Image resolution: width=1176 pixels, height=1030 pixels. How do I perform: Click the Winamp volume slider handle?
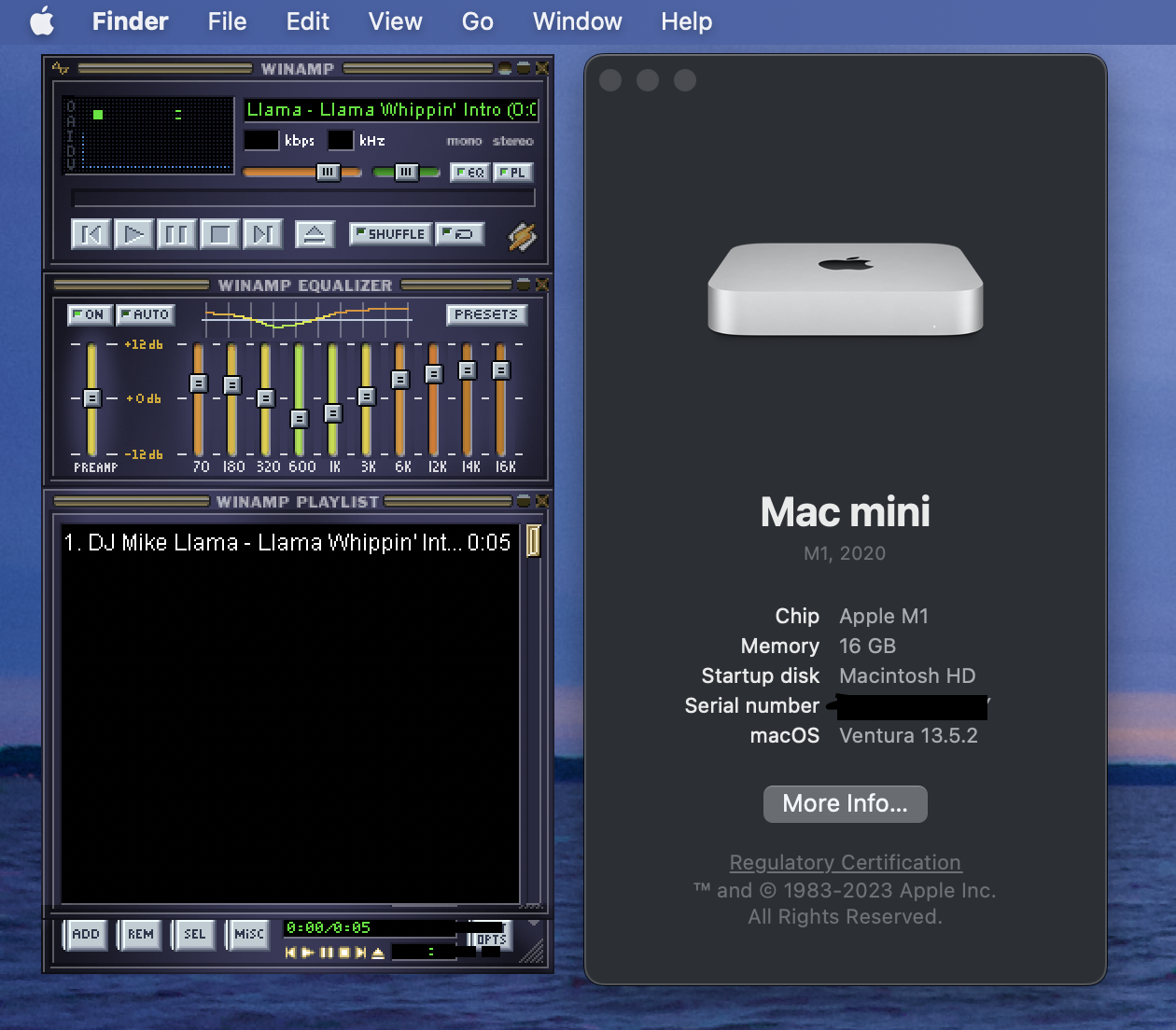328,172
